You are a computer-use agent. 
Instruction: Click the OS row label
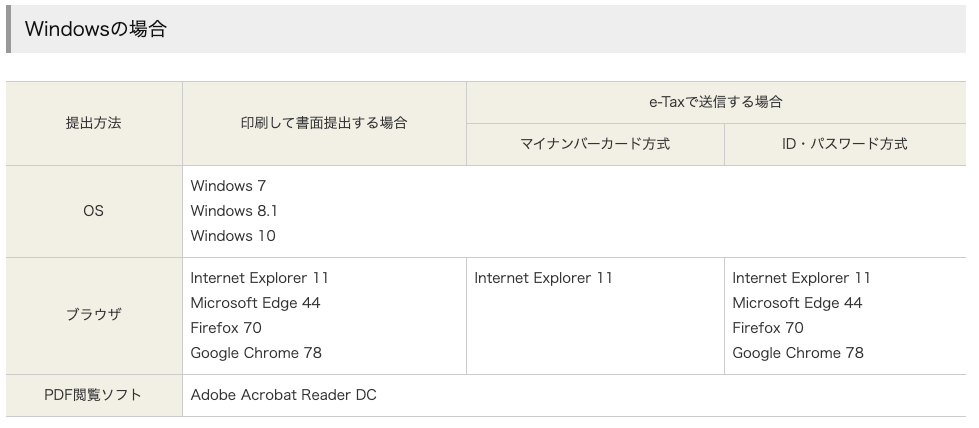click(94, 211)
